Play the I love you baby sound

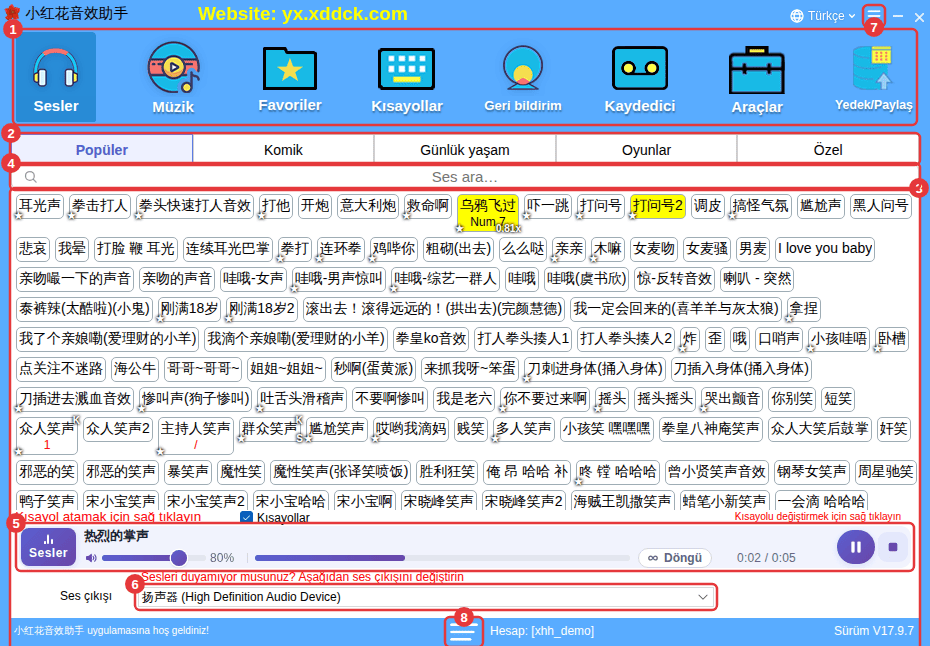[824, 249]
